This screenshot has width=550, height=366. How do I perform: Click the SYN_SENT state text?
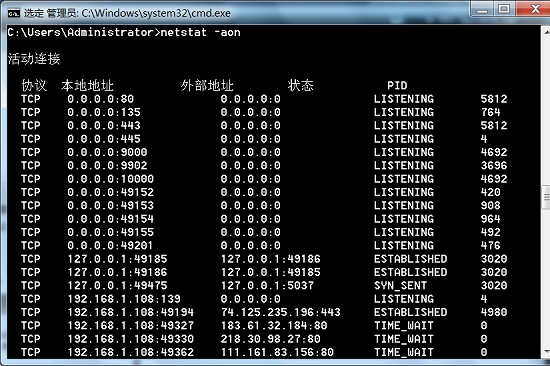point(400,286)
